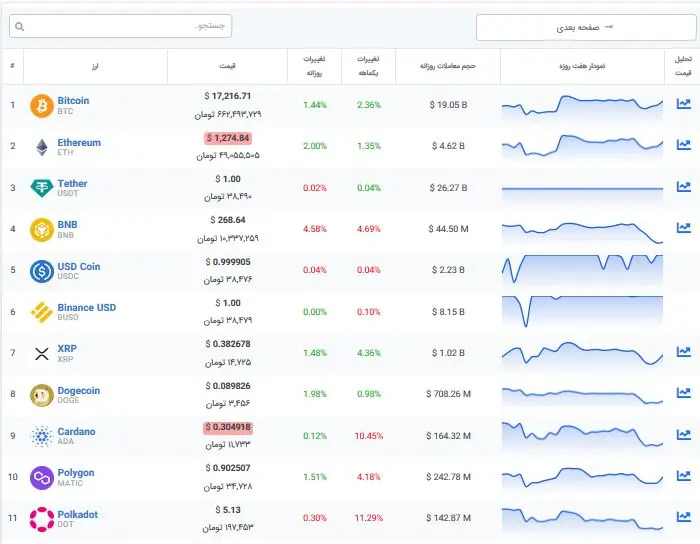Sort by monthly change column header
The width and height of the screenshot is (700, 544).
click(368, 66)
